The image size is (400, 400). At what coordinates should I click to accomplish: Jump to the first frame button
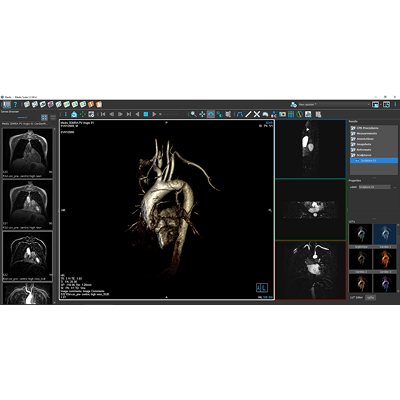coord(103,114)
